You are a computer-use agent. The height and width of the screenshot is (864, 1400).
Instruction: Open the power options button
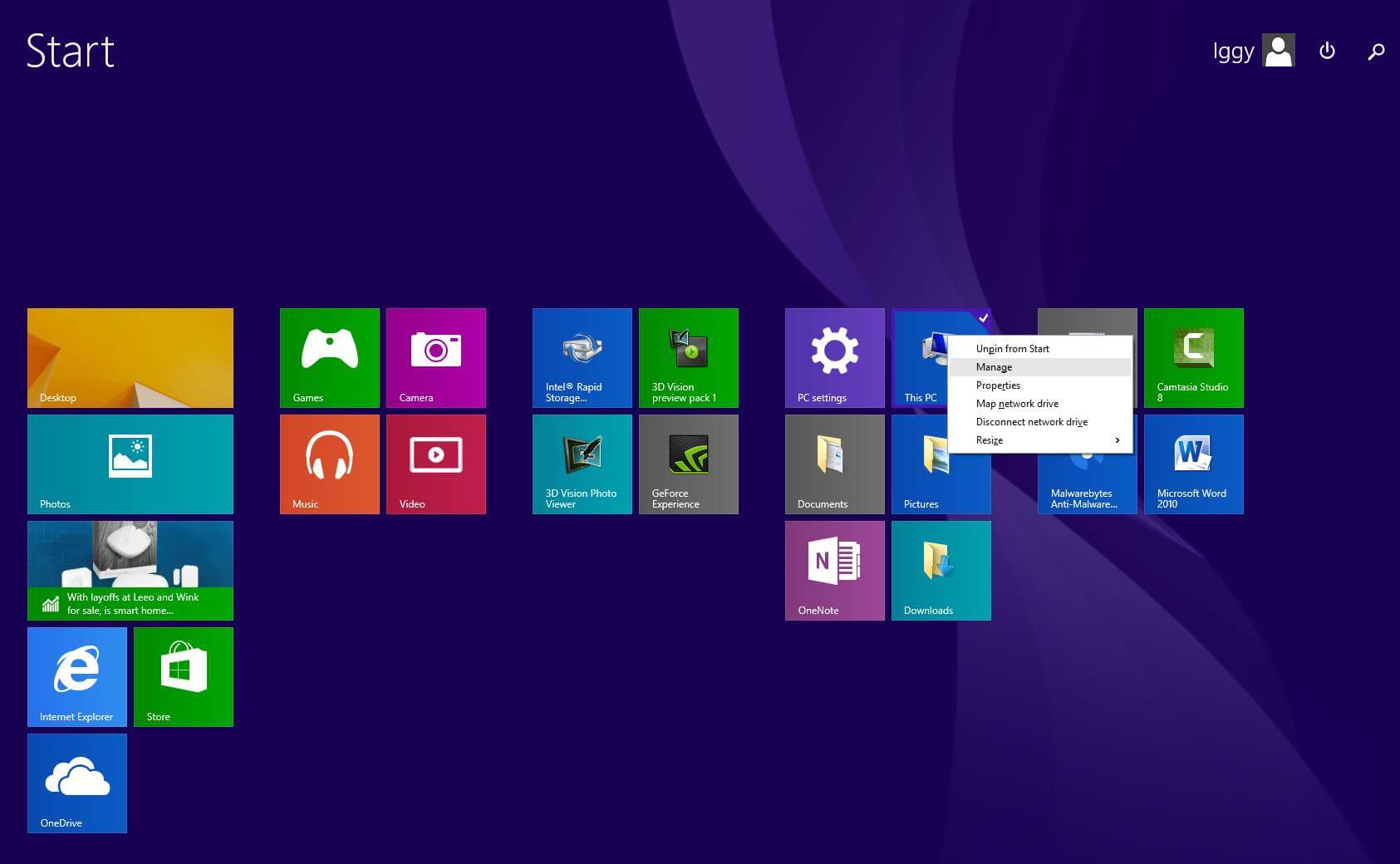click(1327, 51)
